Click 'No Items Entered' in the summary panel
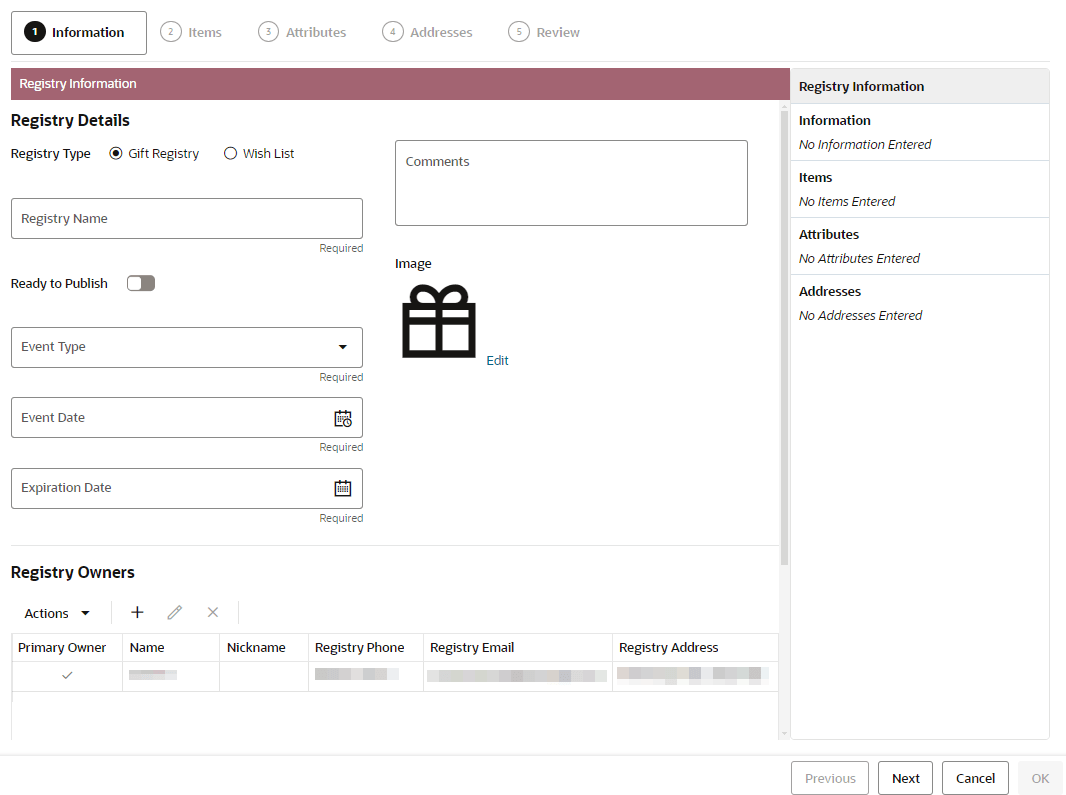 (847, 202)
